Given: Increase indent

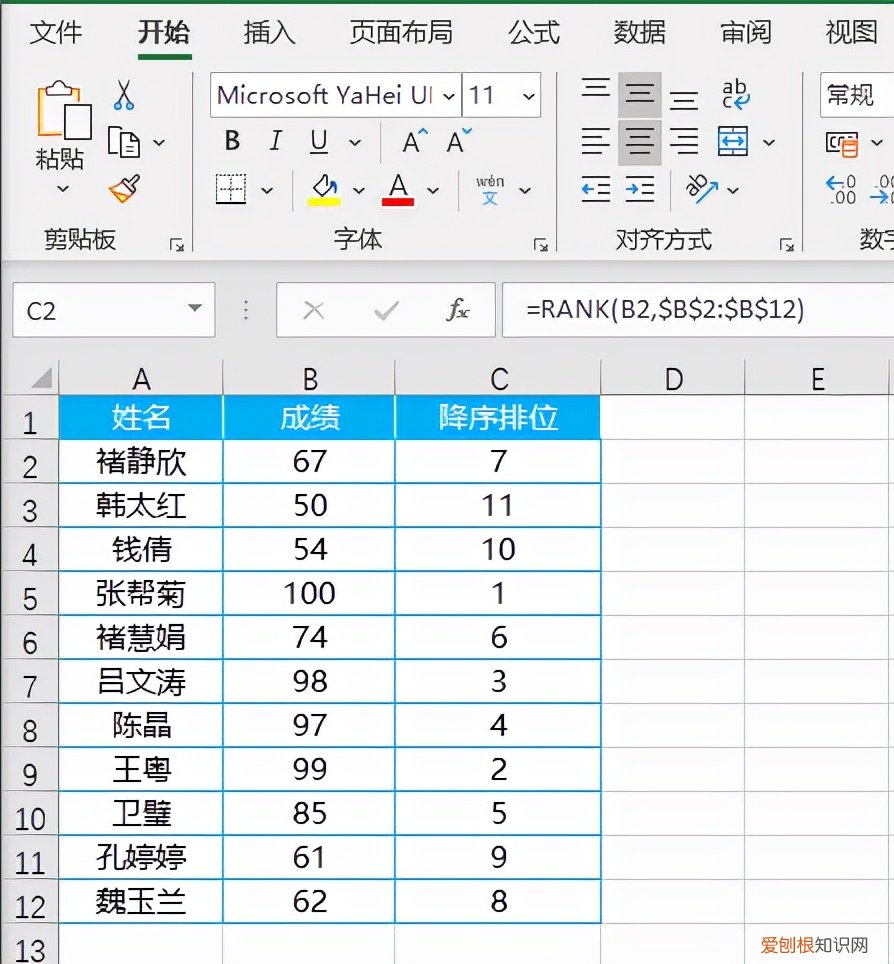Looking at the screenshot, I should [639, 189].
